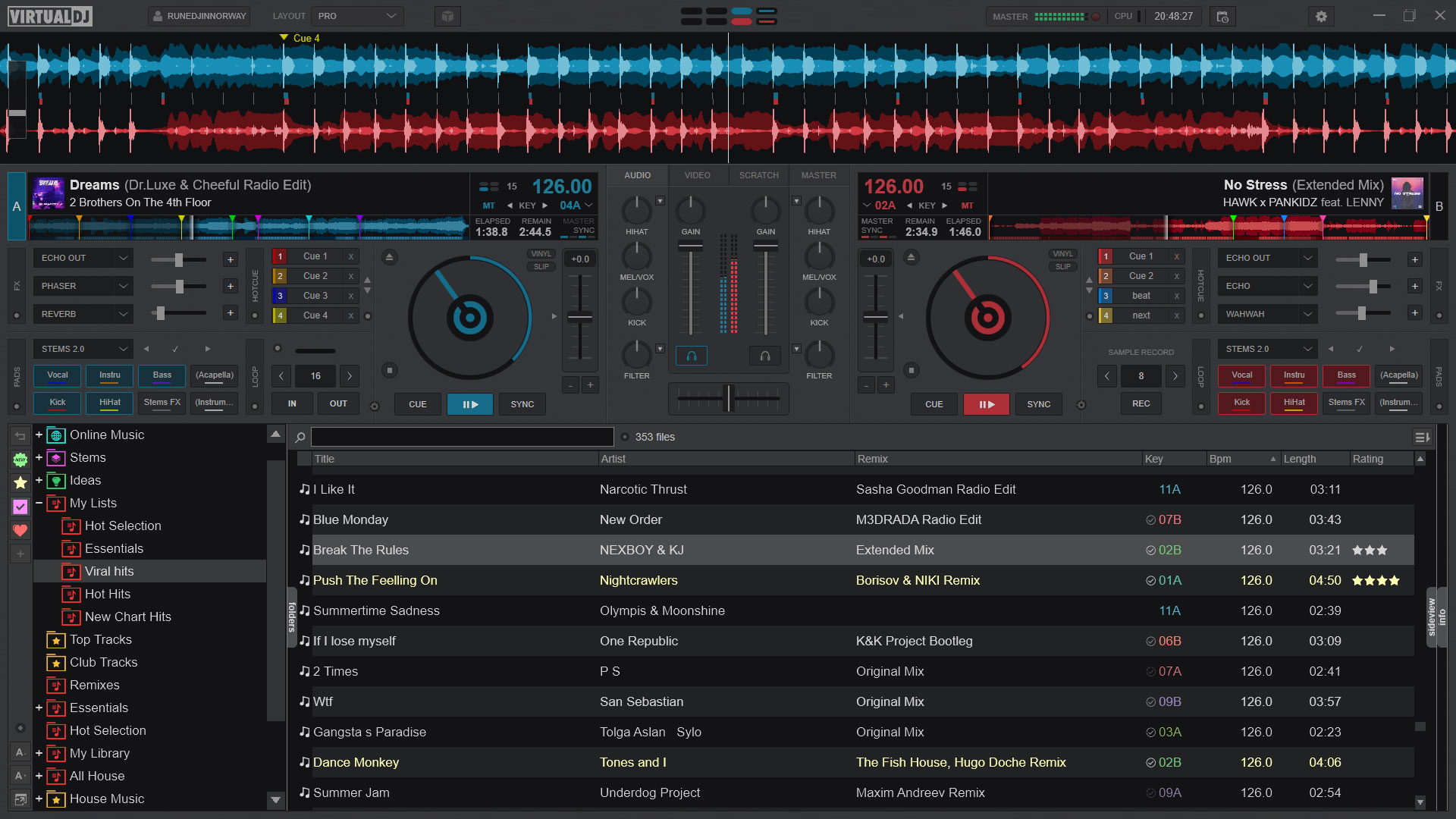
Task: Click the deck A headphone cue icon
Action: tap(691, 356)
